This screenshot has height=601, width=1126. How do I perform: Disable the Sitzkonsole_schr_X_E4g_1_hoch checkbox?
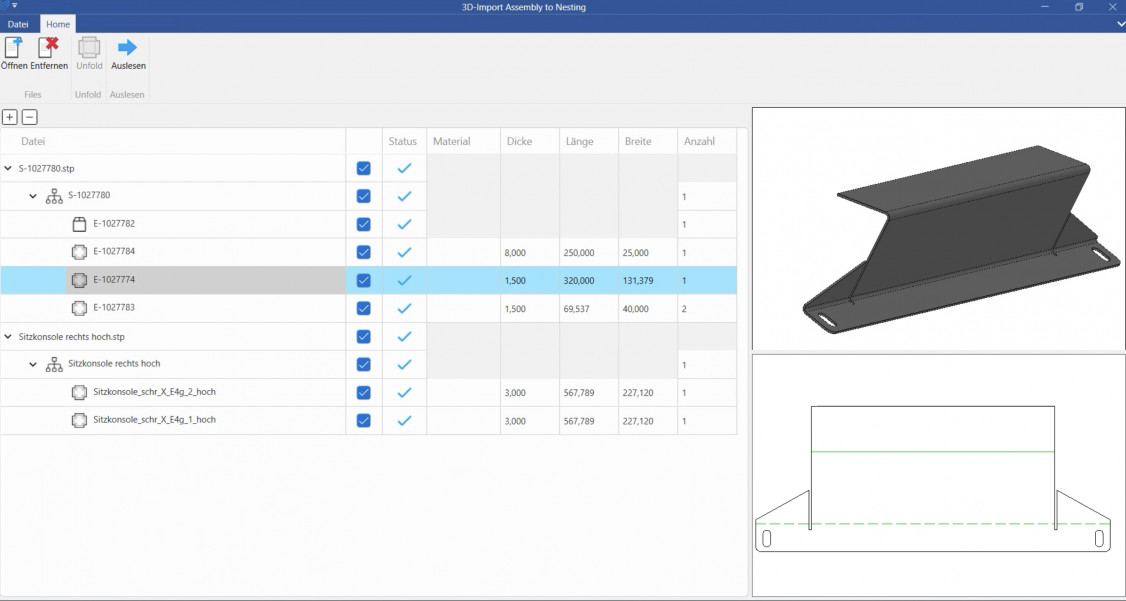(x=363, y=420)
